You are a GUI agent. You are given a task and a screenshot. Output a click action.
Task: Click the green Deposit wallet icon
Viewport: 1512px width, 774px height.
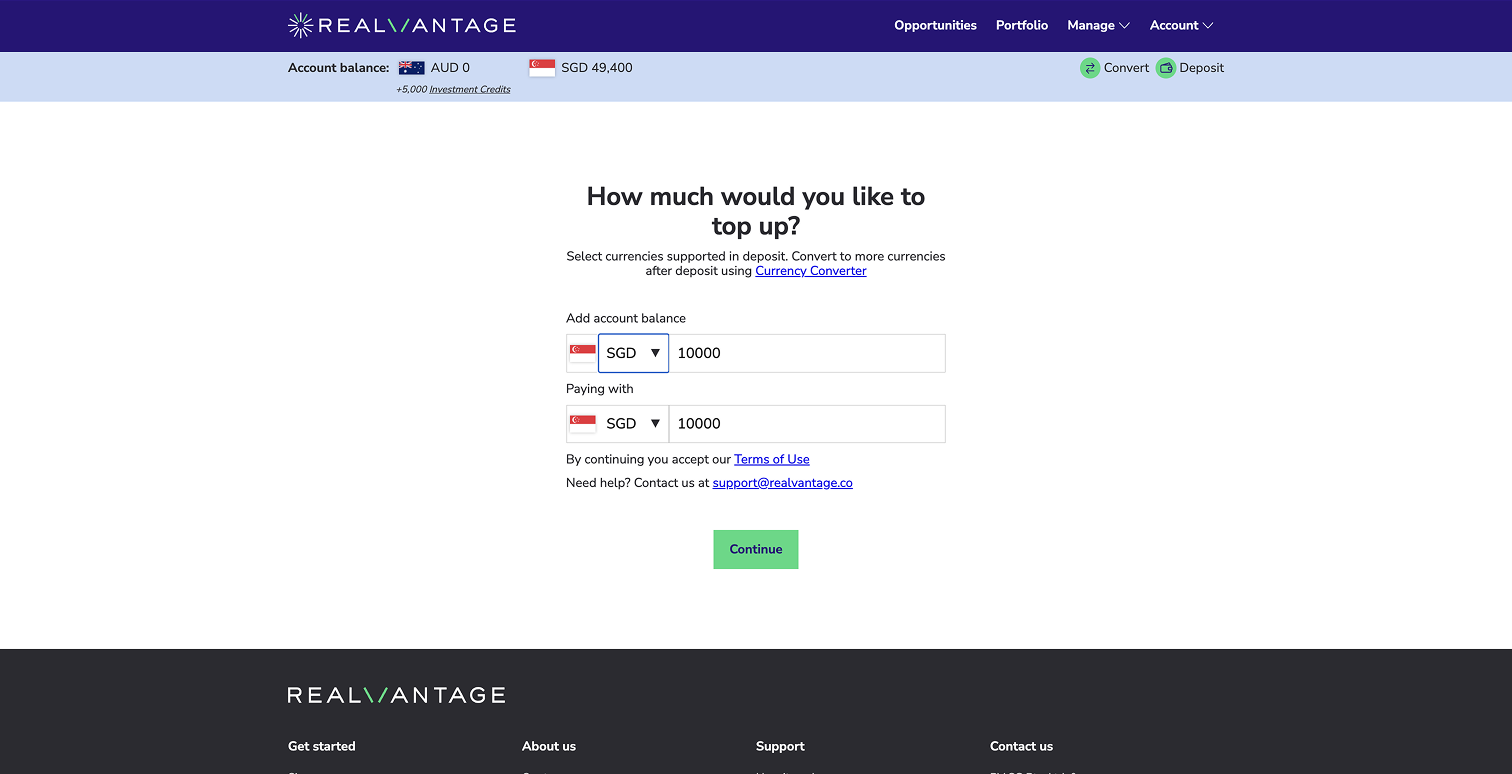tap(1165, 68)
